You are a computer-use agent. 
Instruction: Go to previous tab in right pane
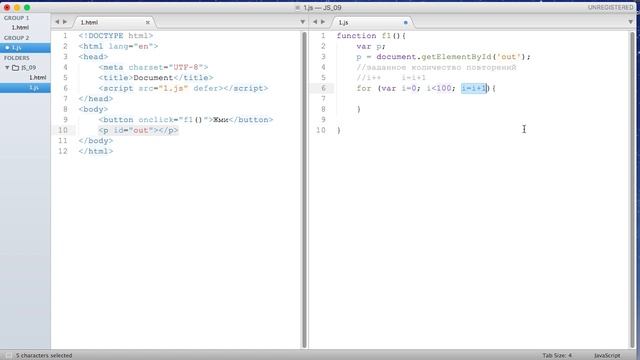coord(315,22)
